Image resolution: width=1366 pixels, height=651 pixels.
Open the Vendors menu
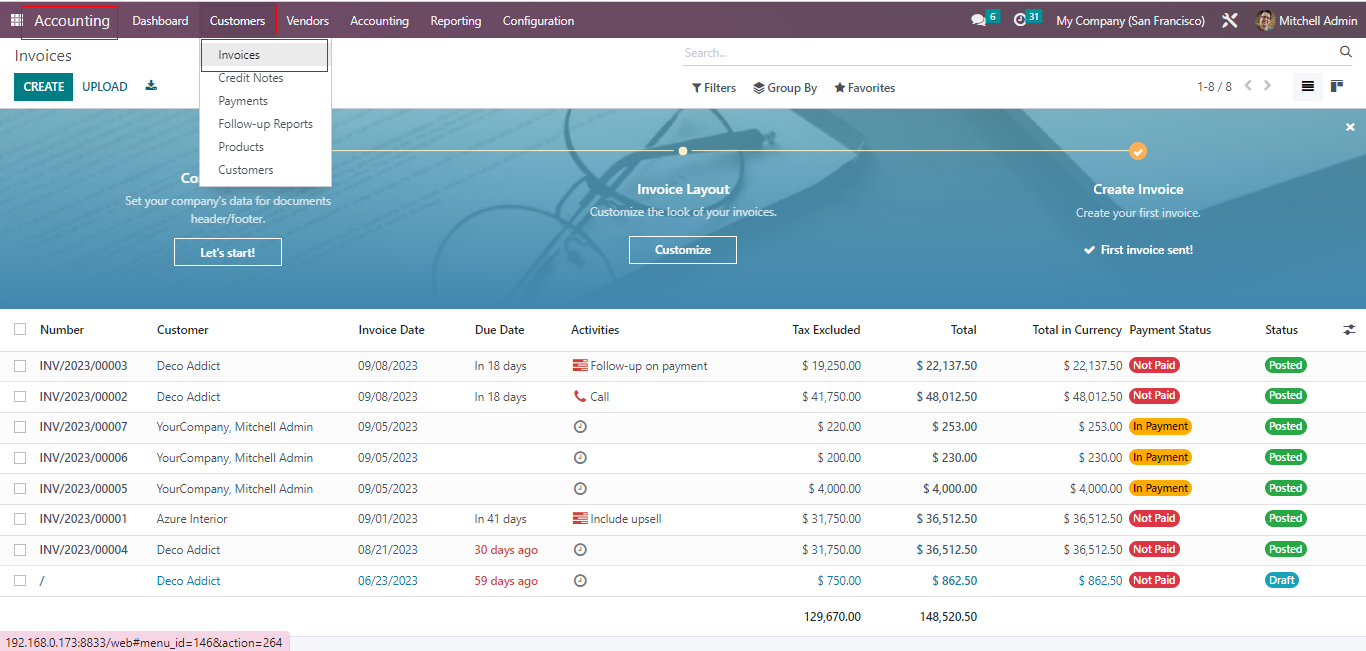coord(307,21)
